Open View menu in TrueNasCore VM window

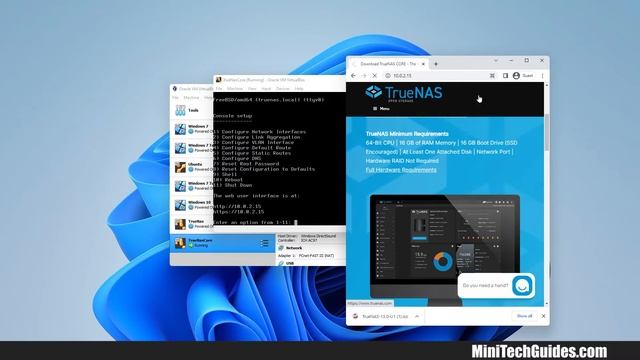point(252,89)
